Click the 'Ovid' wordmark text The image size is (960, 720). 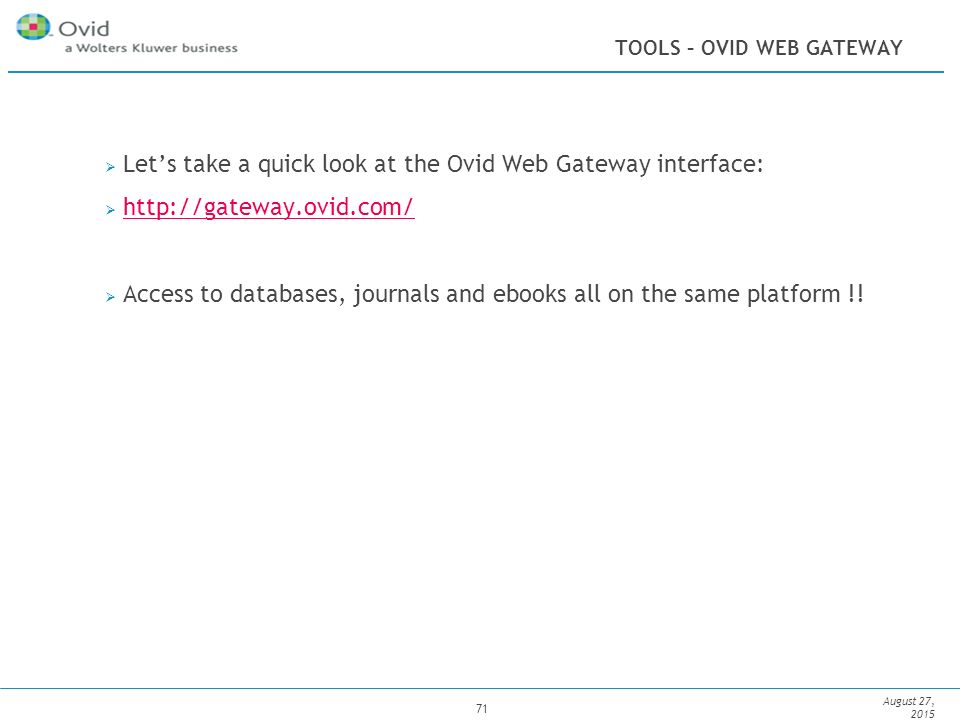84,28
